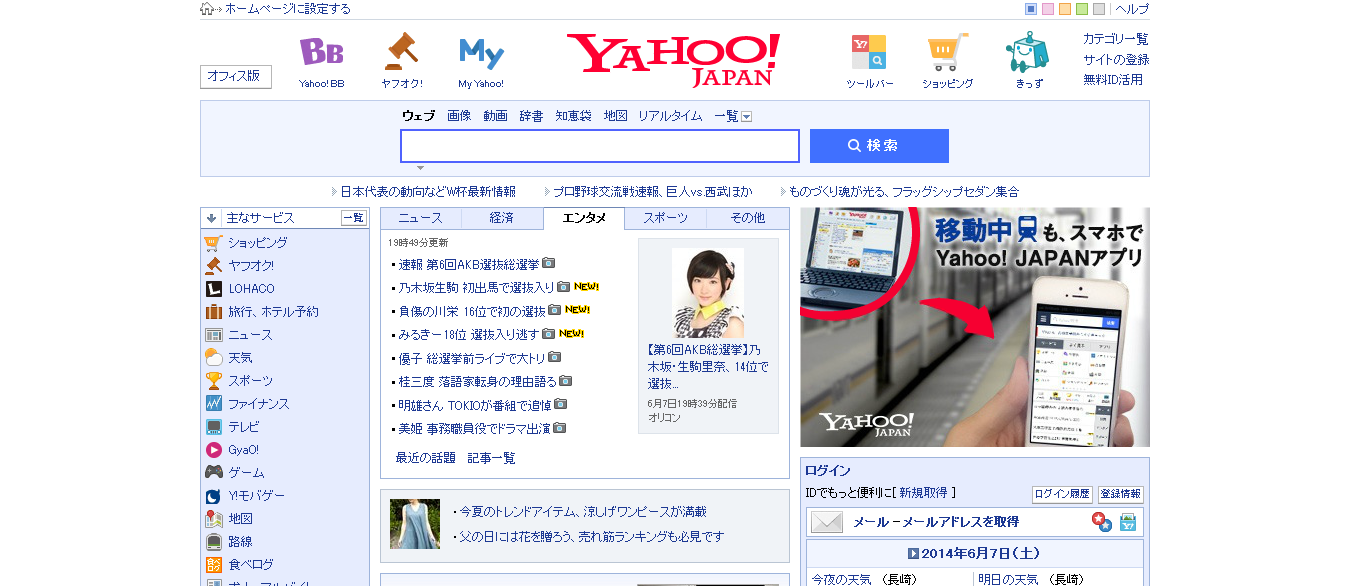Open the ツールバー icon
Image resolution: width=1349 pixels, height=586 pixels.
point(869,52)
